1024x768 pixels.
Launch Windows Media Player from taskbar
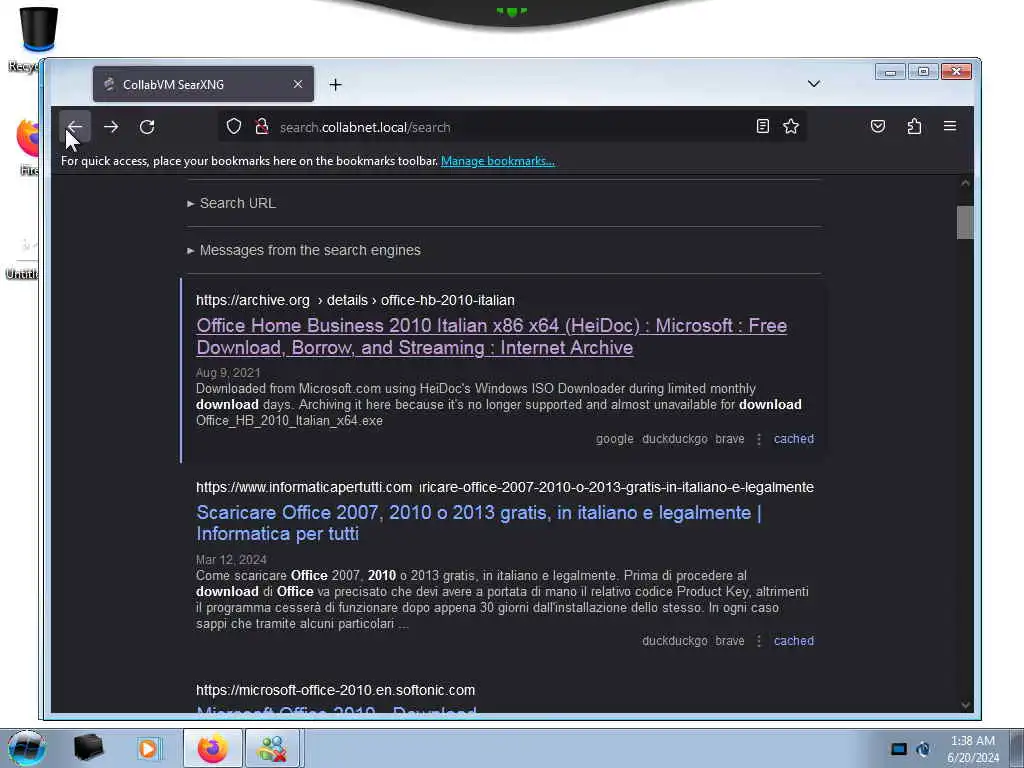pos(148,748)
